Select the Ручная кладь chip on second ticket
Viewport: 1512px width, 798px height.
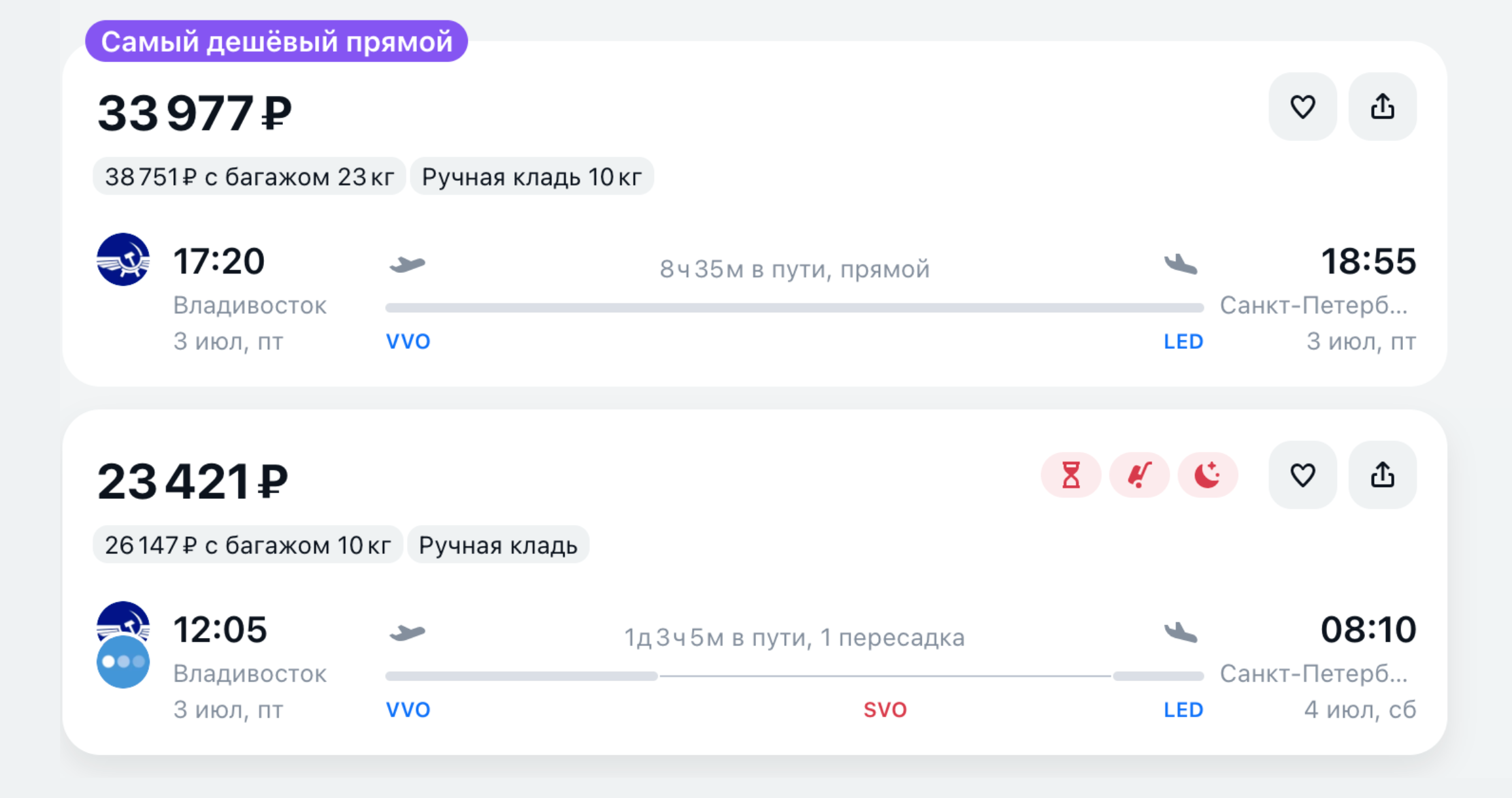(x=498, y=545)
